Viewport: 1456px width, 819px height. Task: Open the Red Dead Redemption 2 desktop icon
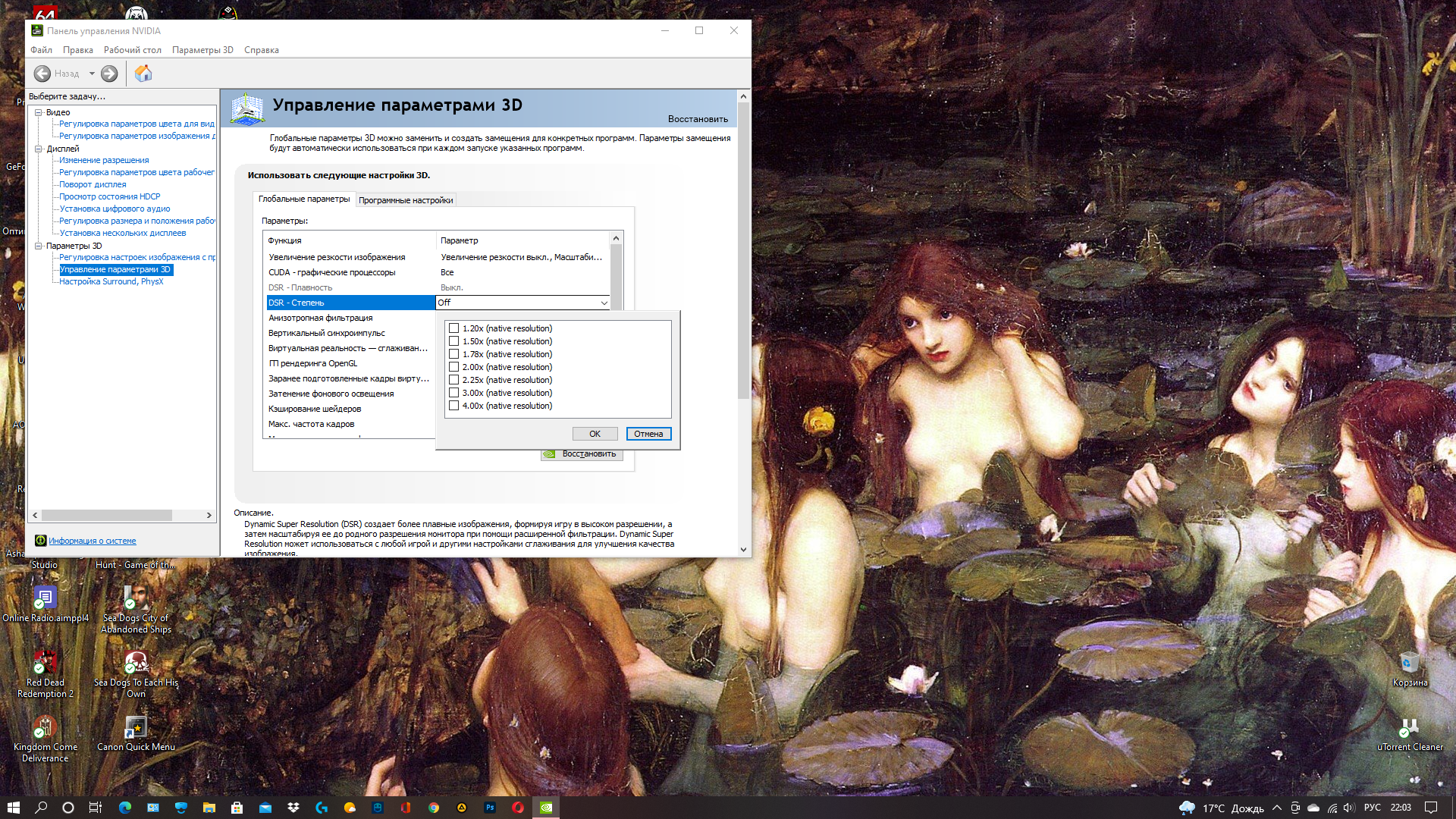[x=45, y=661]
